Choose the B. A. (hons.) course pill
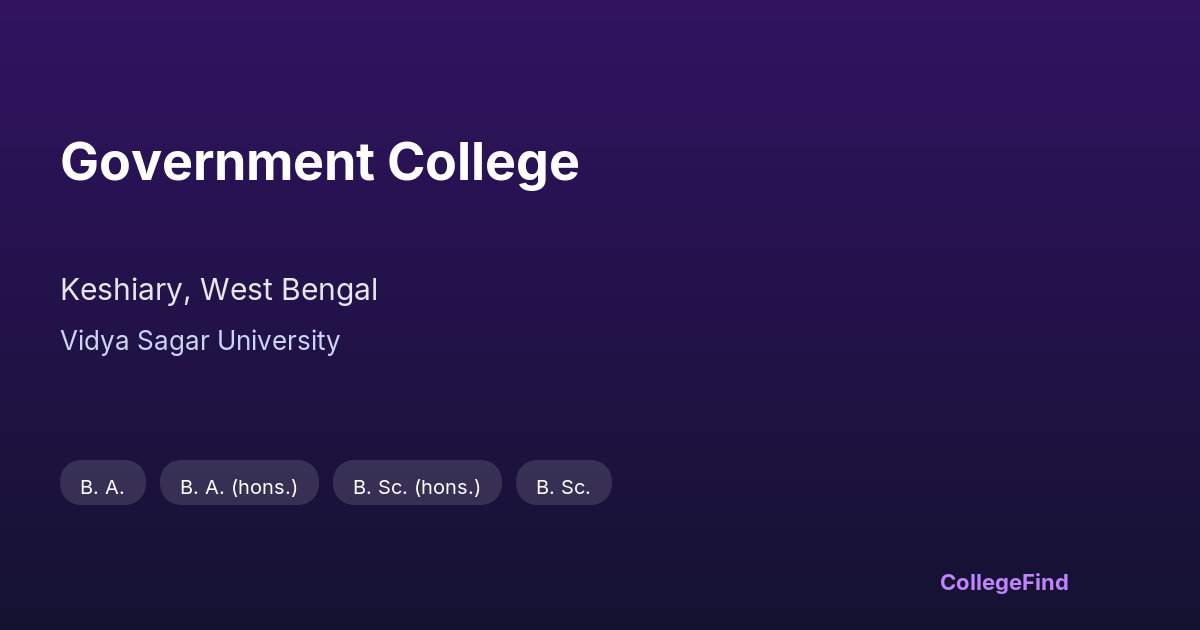Viewport: 1200px width, 630px height. 239,487
